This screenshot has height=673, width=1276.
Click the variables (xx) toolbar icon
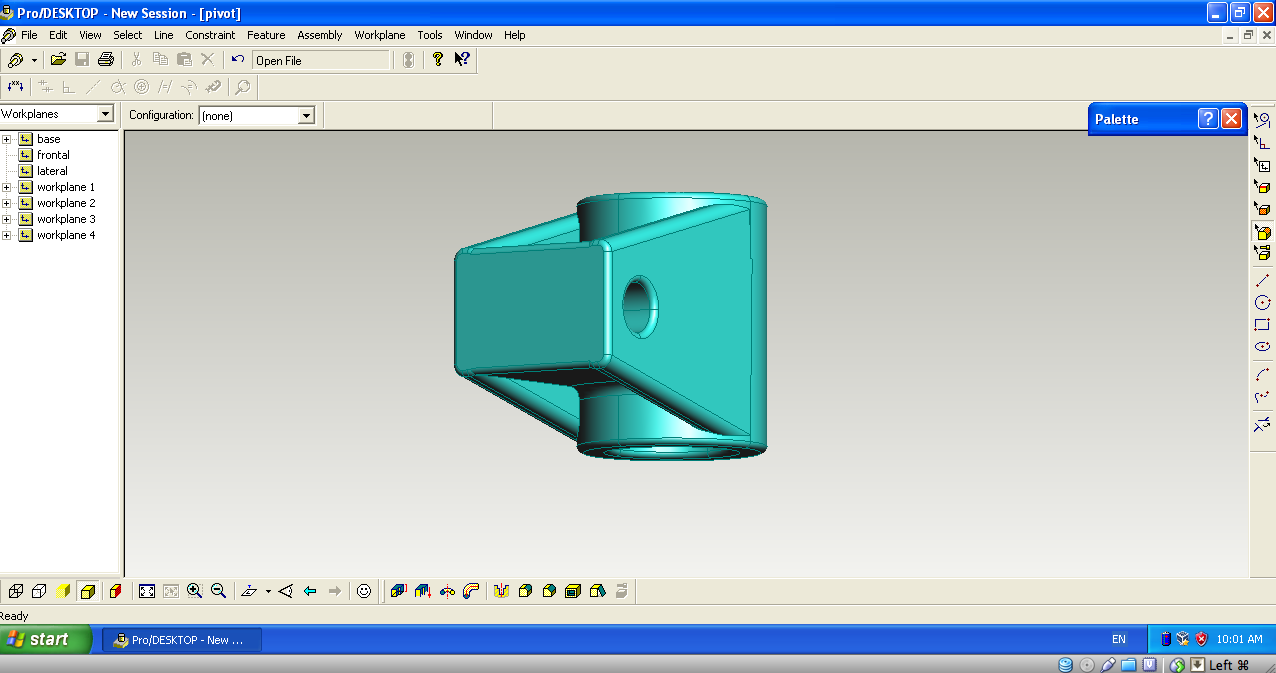pos(16,87)
